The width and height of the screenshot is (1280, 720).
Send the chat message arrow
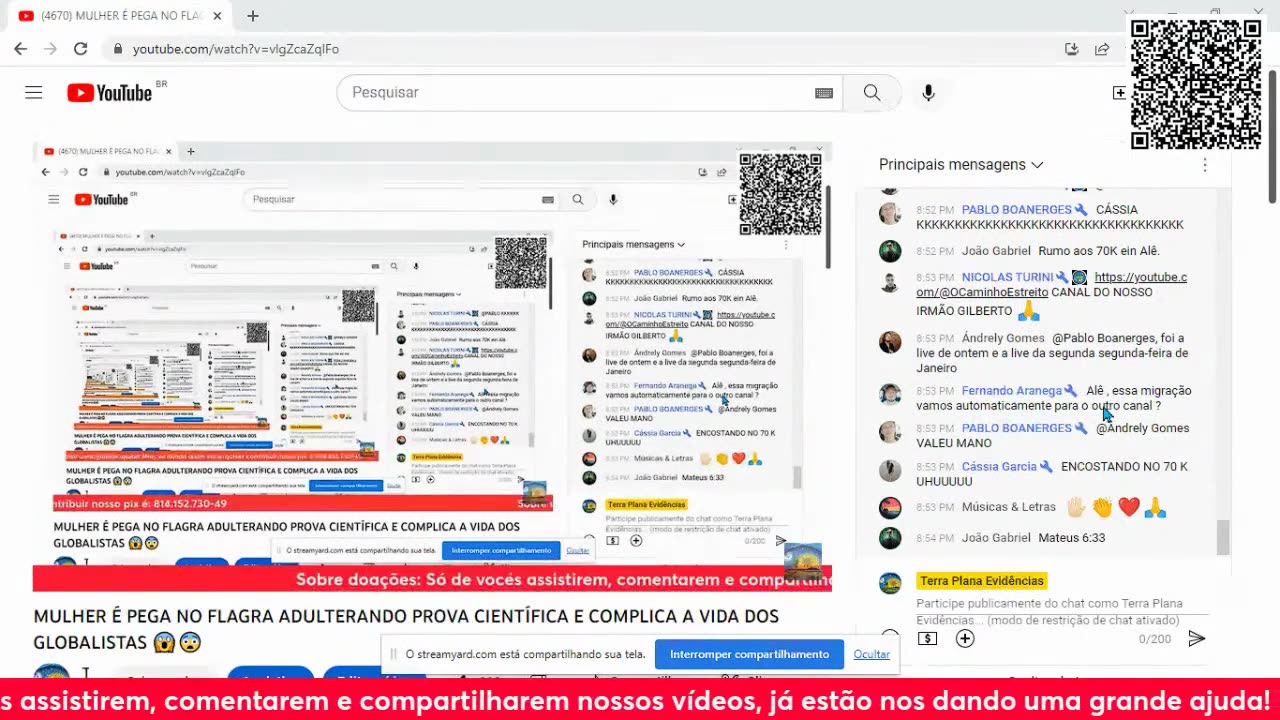coord(1197,638)
